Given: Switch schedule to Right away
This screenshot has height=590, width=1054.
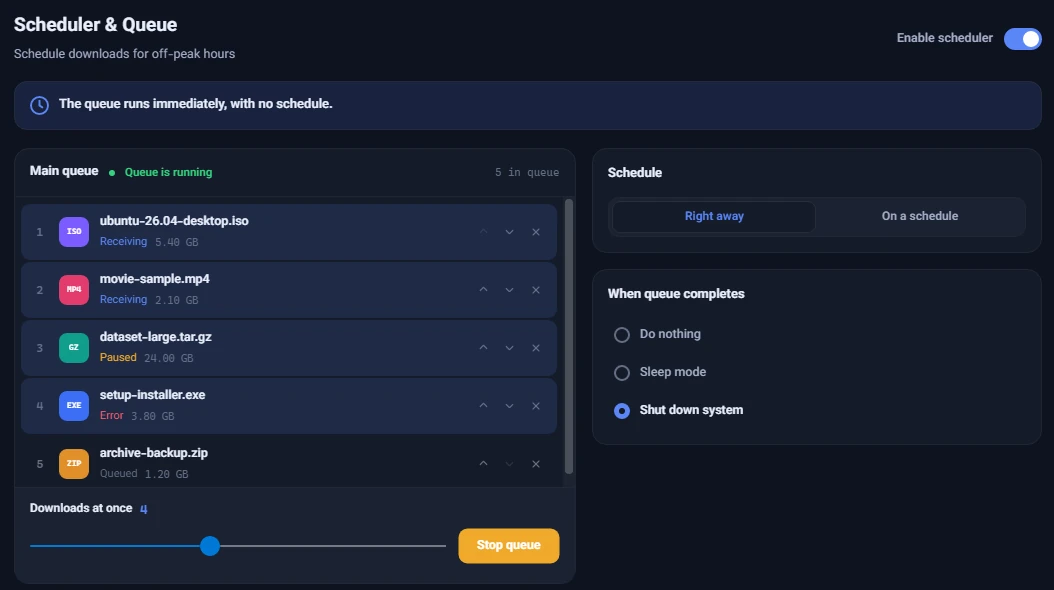Looking at the screenshot, I should coord(714,216).
